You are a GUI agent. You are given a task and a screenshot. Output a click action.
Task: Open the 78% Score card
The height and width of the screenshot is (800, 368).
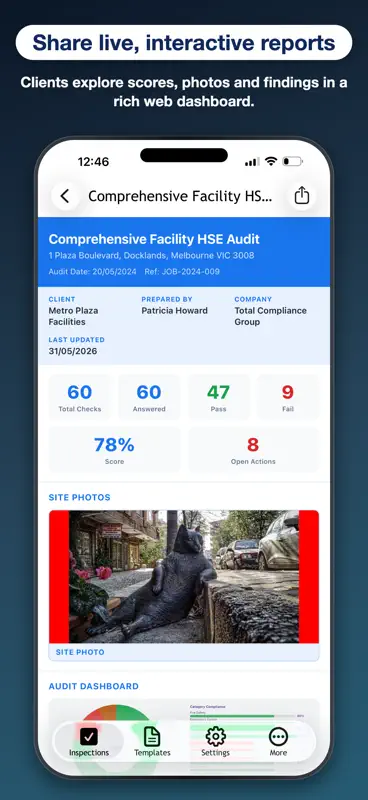pyautogui.click(x=114, y=450)
